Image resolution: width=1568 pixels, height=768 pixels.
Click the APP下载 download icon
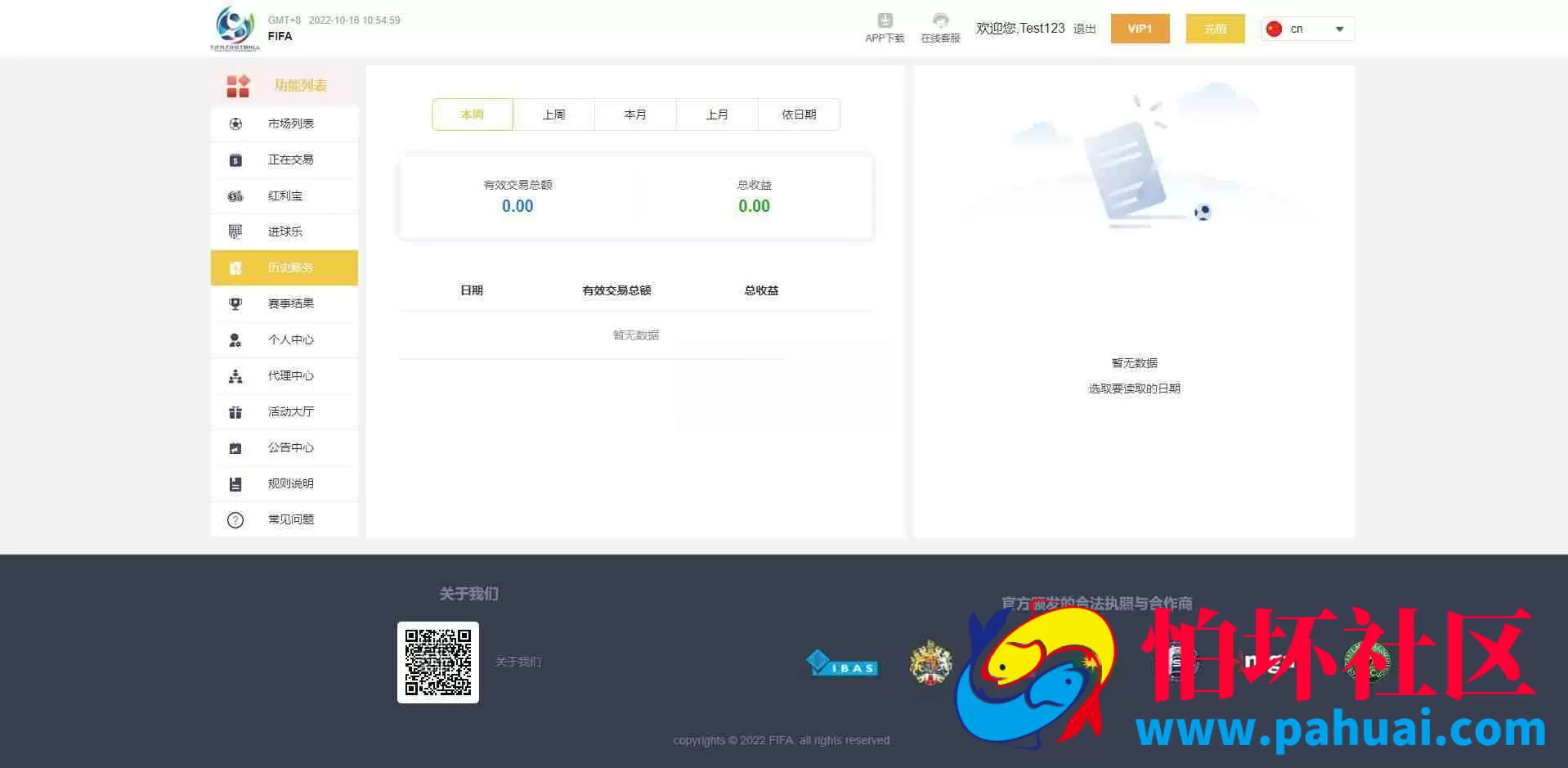885,20
